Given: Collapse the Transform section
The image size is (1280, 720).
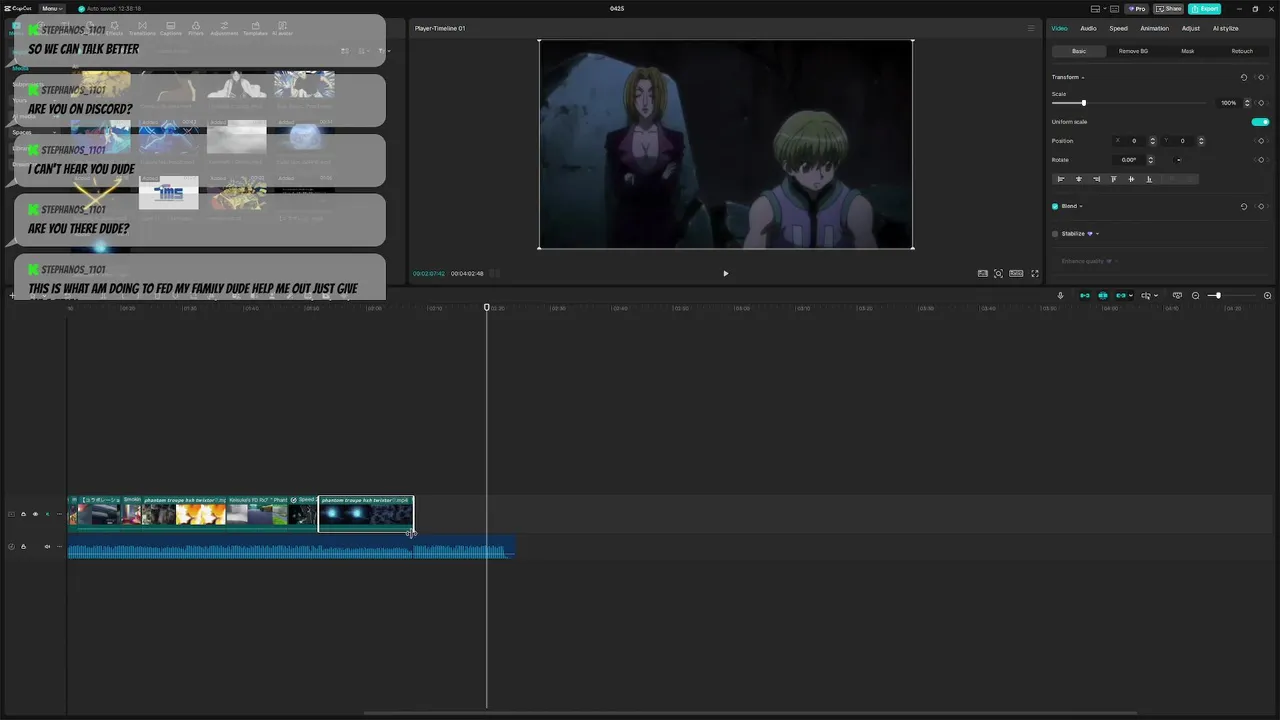Looking at the screenshot, I should 1082,77.
